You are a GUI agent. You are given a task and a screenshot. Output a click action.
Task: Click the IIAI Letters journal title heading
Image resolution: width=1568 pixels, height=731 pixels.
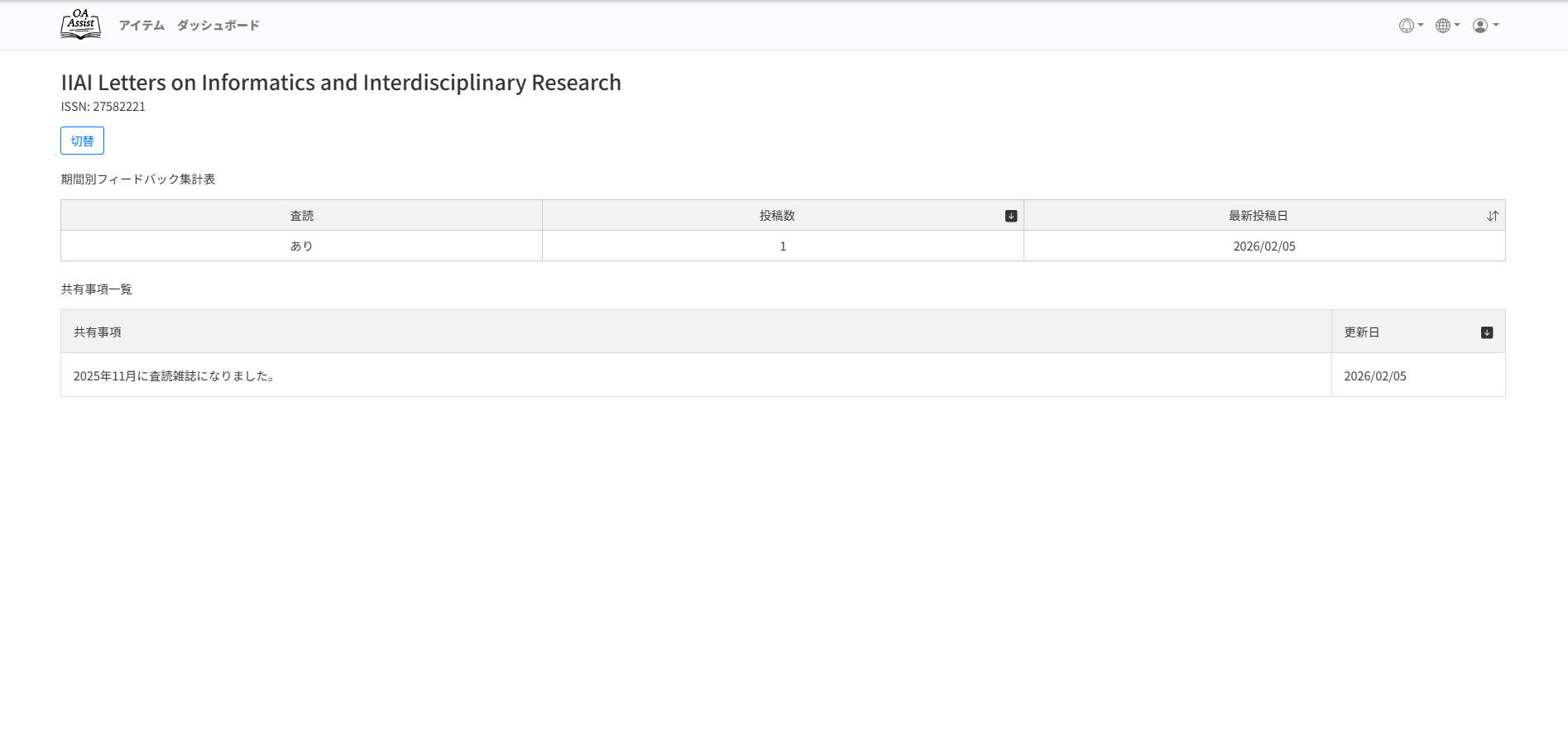click(341, 83)
